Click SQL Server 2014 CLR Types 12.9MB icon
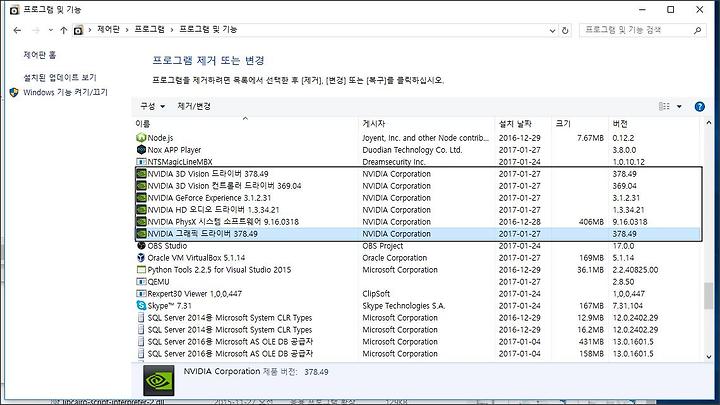 pos(141,317)
